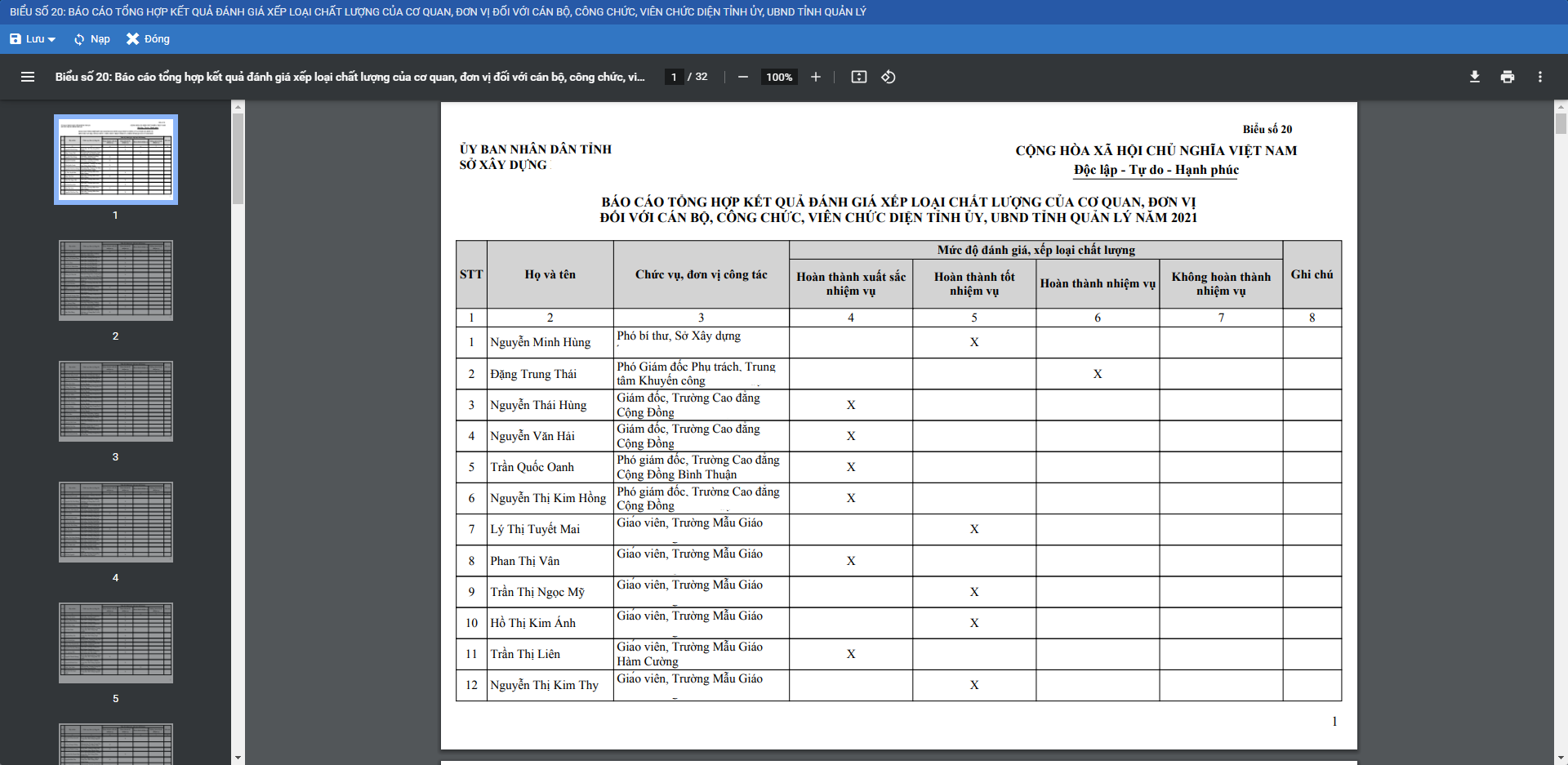Open page 4 thumbnail

tap(116, 522)
